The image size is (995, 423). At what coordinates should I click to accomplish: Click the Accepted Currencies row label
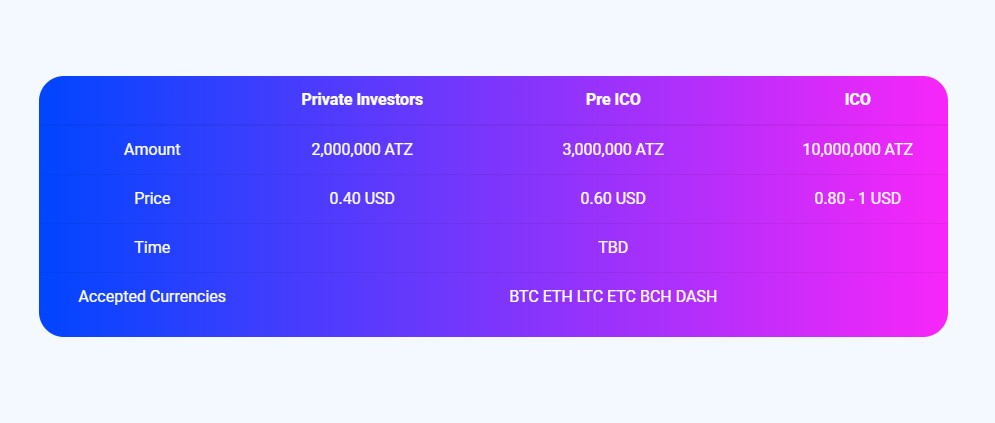pyautogui.click(x=152, y=296)
